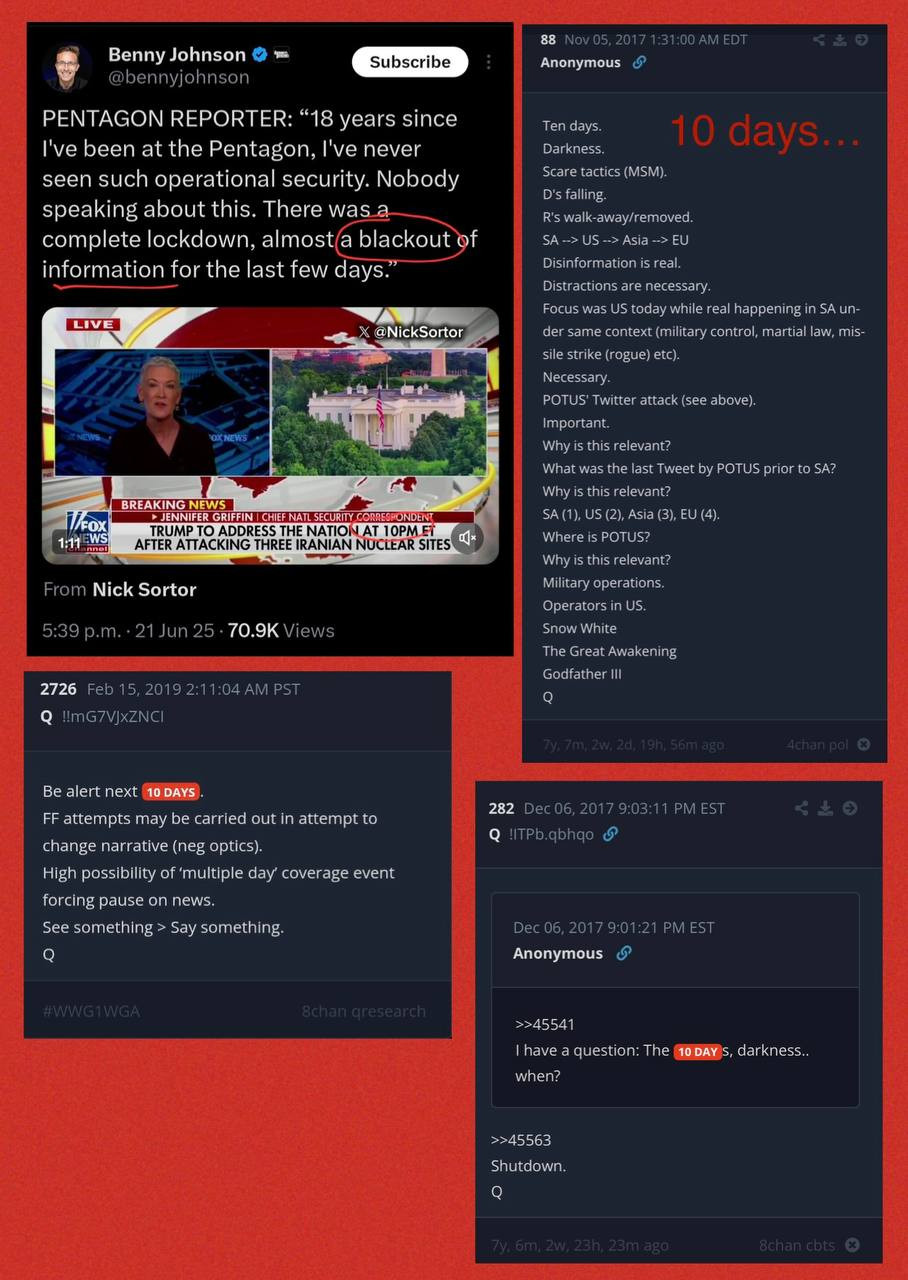908x1280 pixels.
Task: Play the Fox News video thumbnail
Action: pos(270,436)
